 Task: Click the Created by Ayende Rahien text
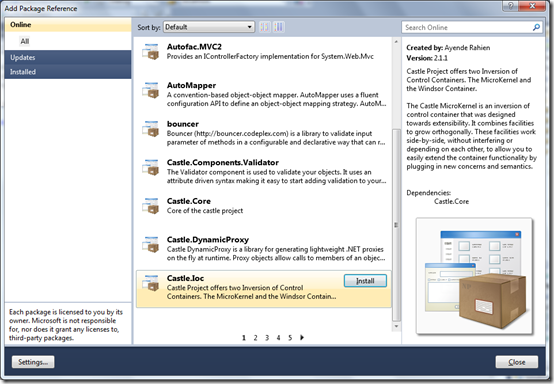pos(448,48)
